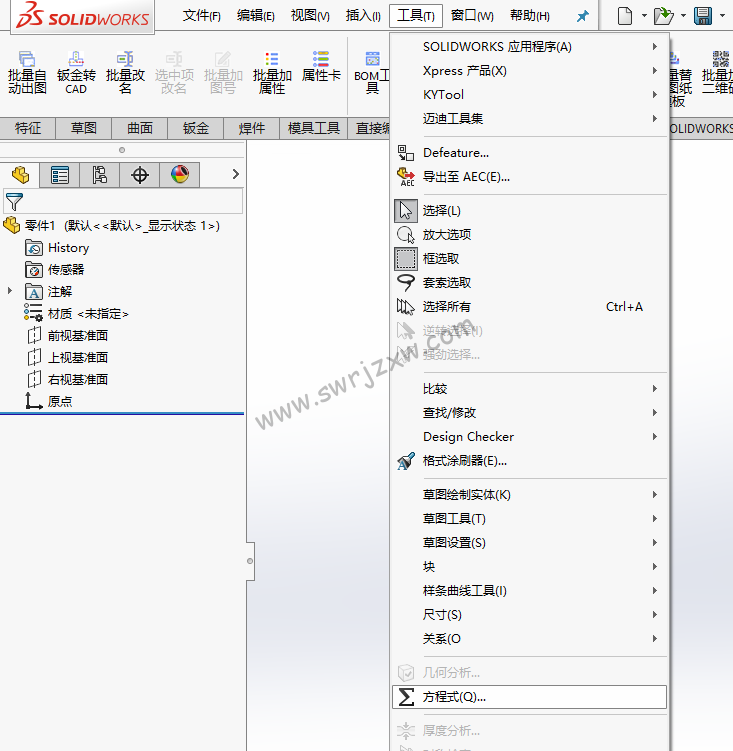This screenshot has height=751, width=733.
Task: Open the 文件(F) menu
Action: click(201, 16)
